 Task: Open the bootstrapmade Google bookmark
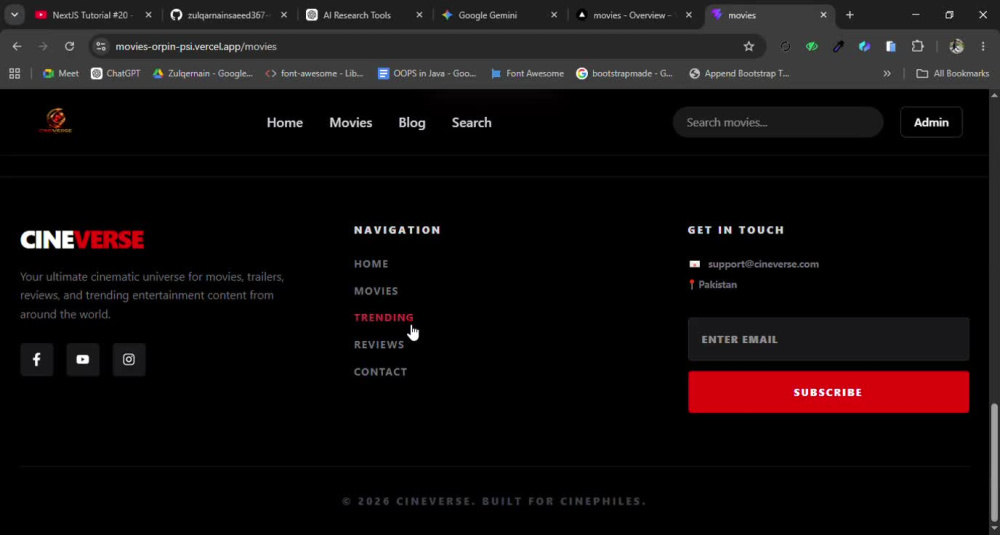624,73
